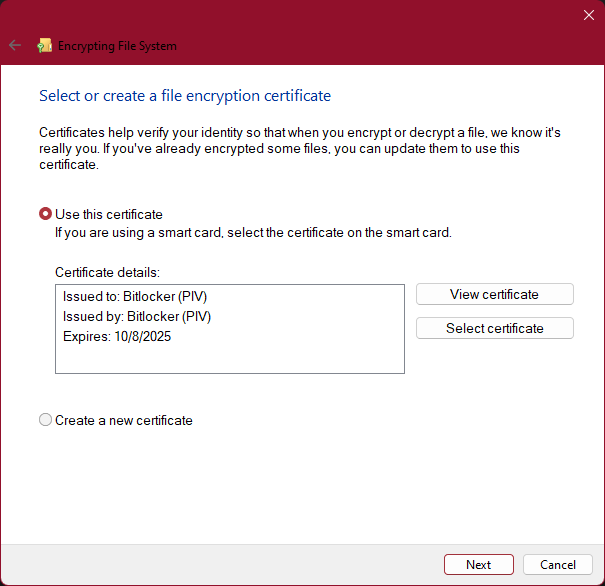This screenshot has height=586, width=605.
Task: Proceed with the Next button
Action: [x=478, y=564]
